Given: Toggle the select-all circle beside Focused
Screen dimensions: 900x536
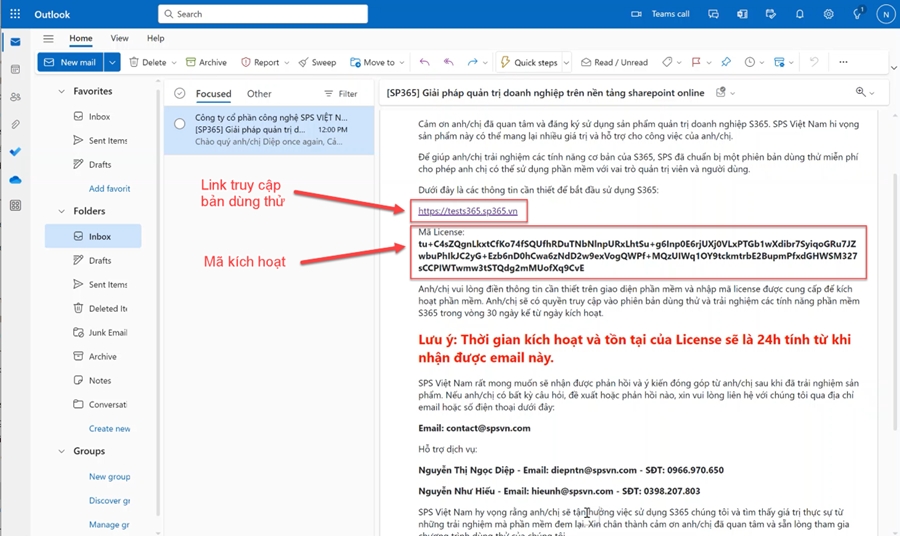Looking at the screenshot, I should click(180, 93).
